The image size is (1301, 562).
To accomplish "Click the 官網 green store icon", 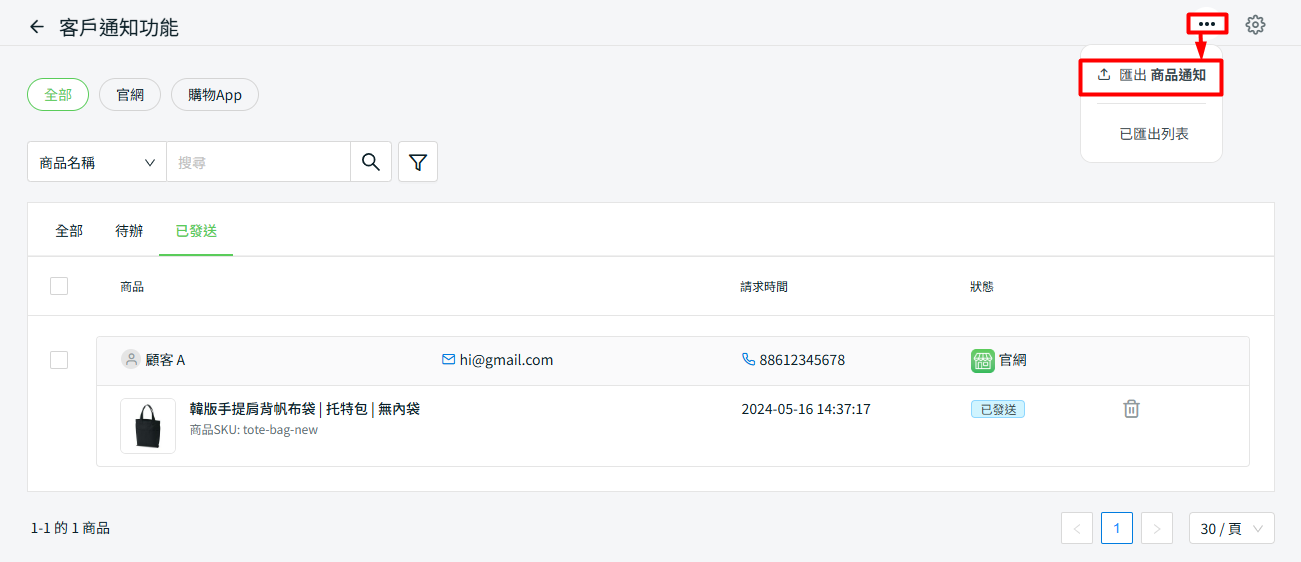I will tap(982, 360).
